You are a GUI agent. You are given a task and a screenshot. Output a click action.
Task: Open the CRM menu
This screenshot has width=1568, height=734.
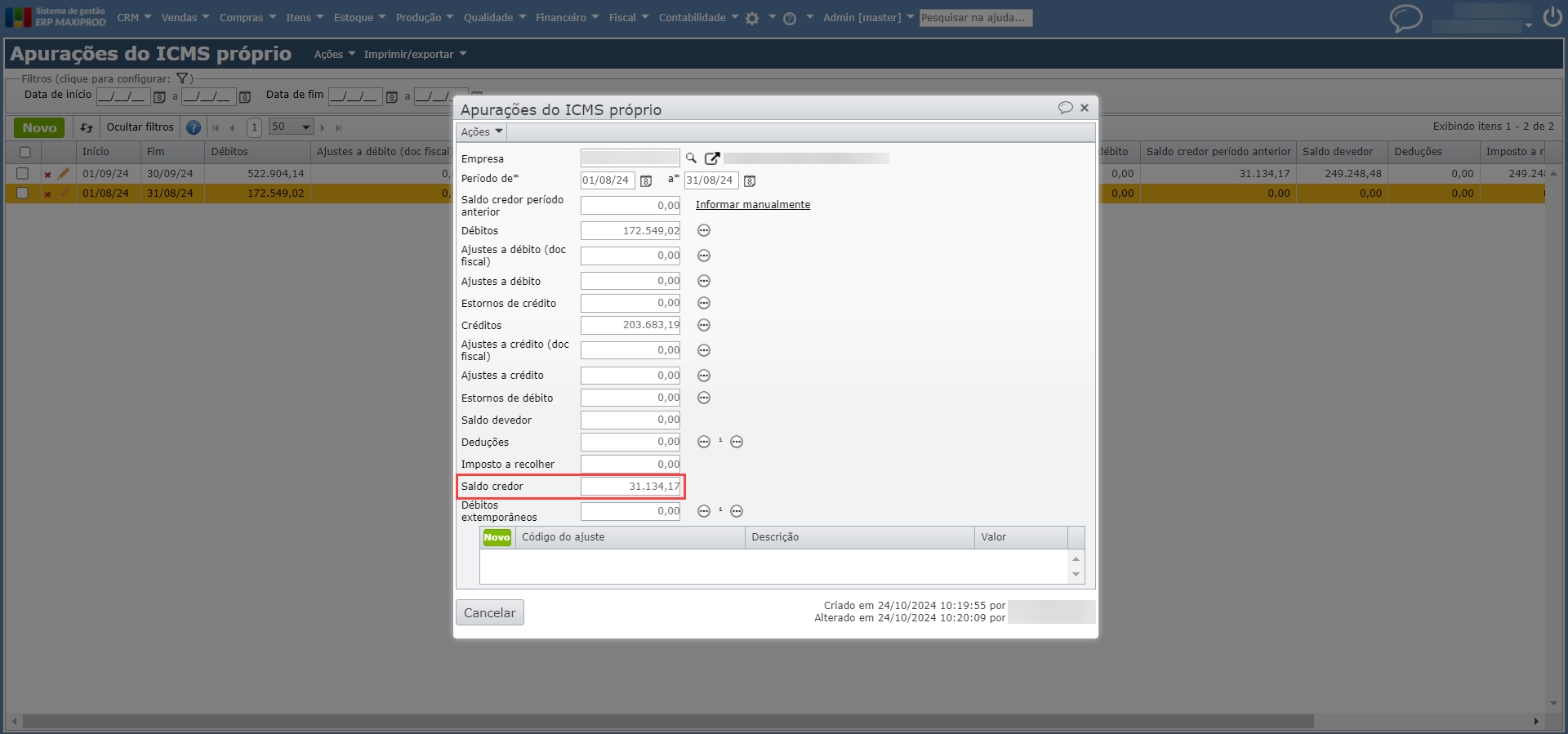[134, 17]
